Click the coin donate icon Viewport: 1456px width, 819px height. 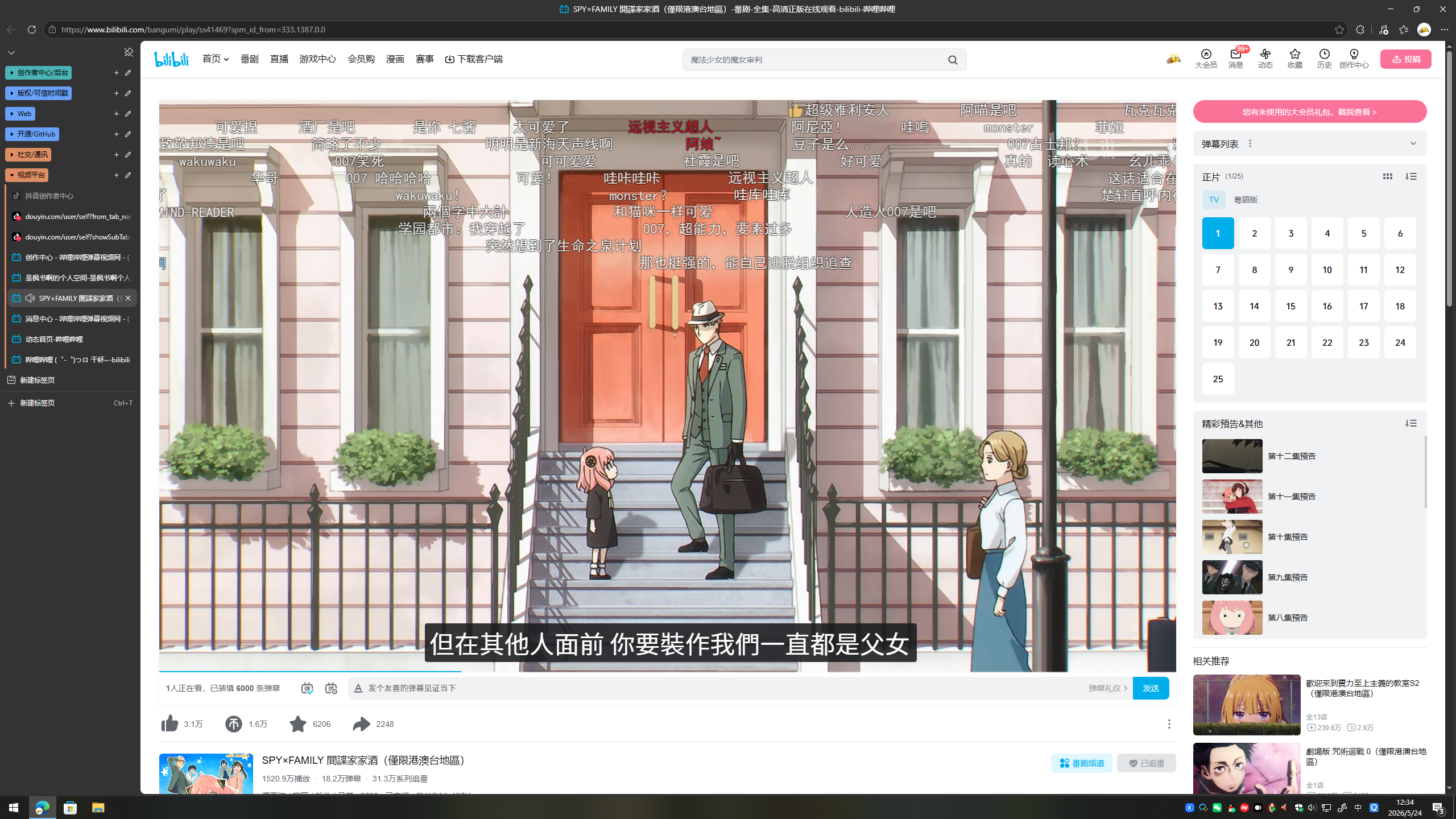(233, 723)
